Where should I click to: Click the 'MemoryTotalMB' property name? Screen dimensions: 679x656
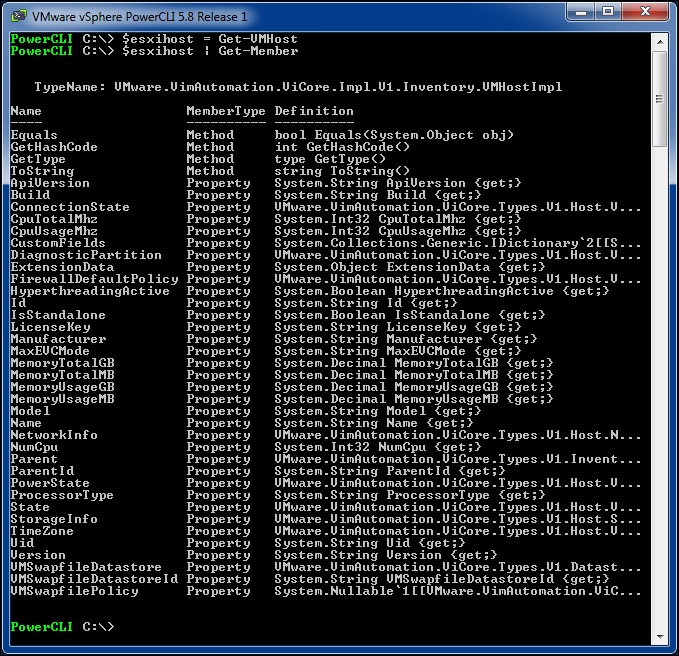tap(62, 375)
